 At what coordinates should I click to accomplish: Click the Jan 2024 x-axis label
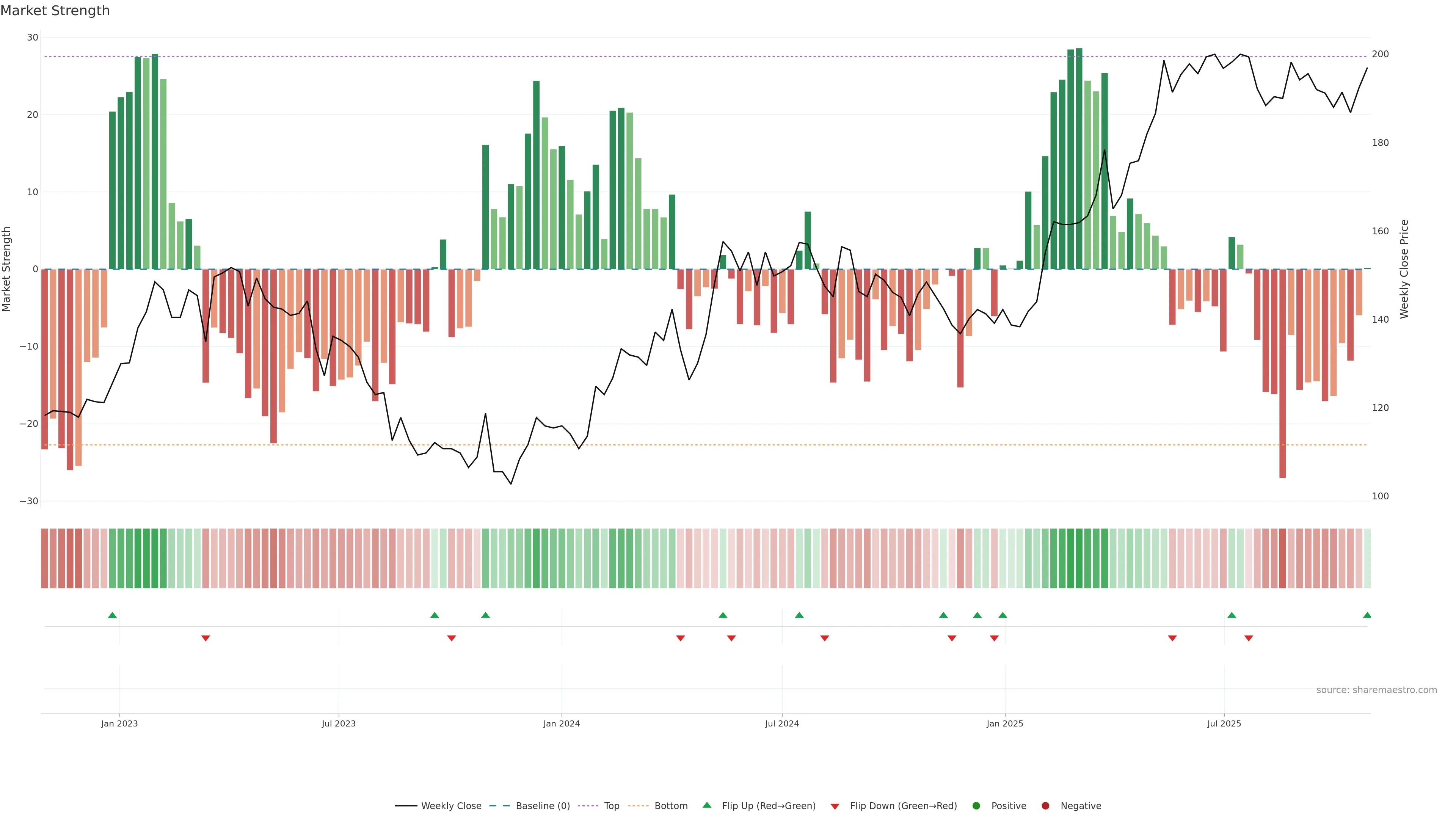(561, 723)
